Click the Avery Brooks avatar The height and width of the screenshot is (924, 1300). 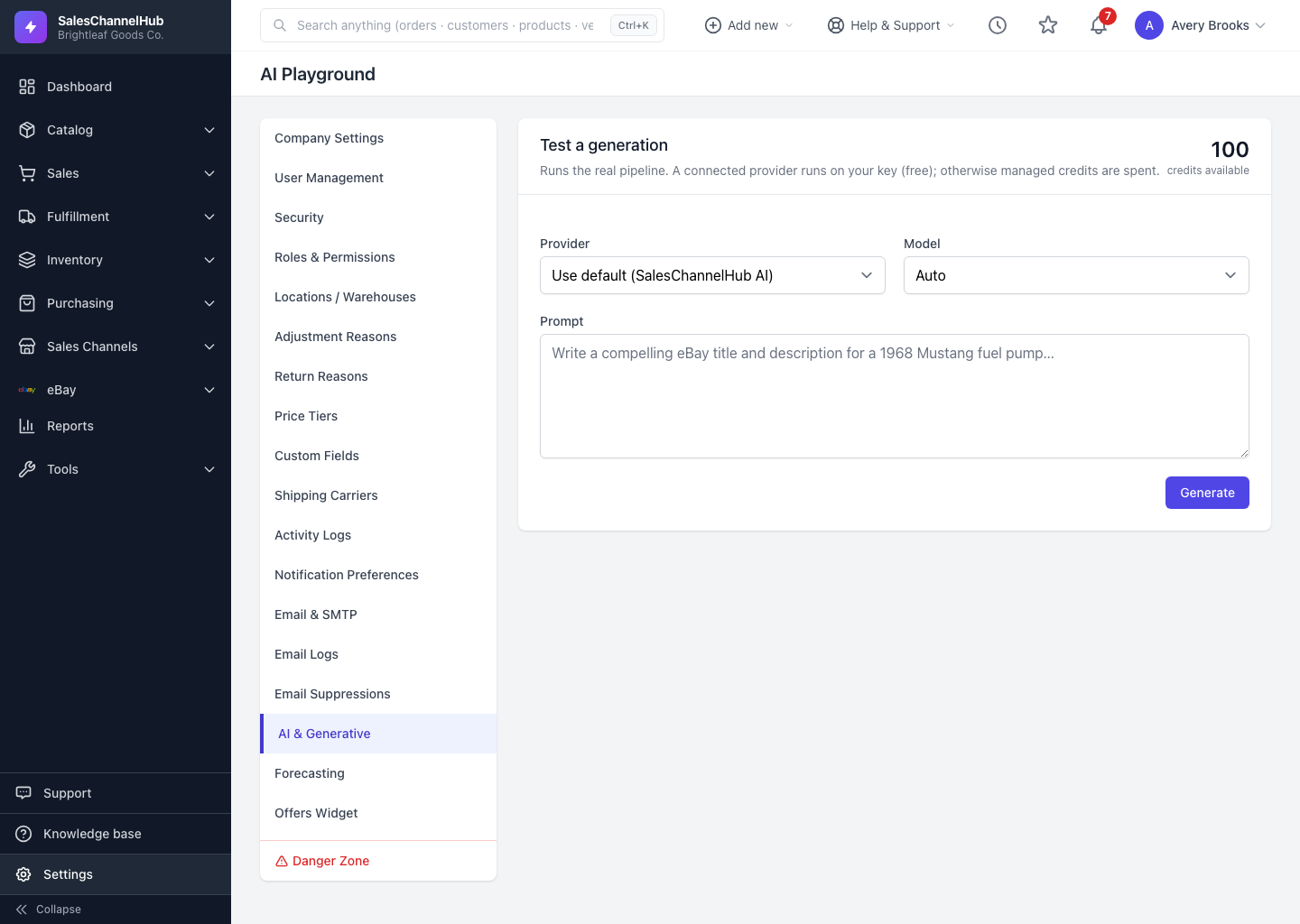(1149, 25)
